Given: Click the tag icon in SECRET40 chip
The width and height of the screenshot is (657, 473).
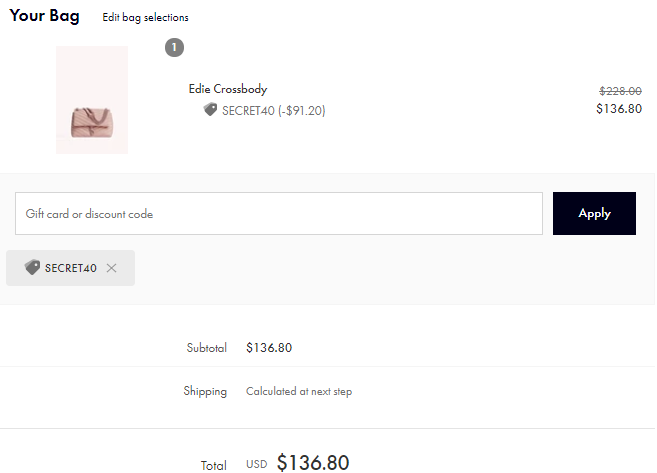Looking at the screenshot, I should tap(32, 268).
